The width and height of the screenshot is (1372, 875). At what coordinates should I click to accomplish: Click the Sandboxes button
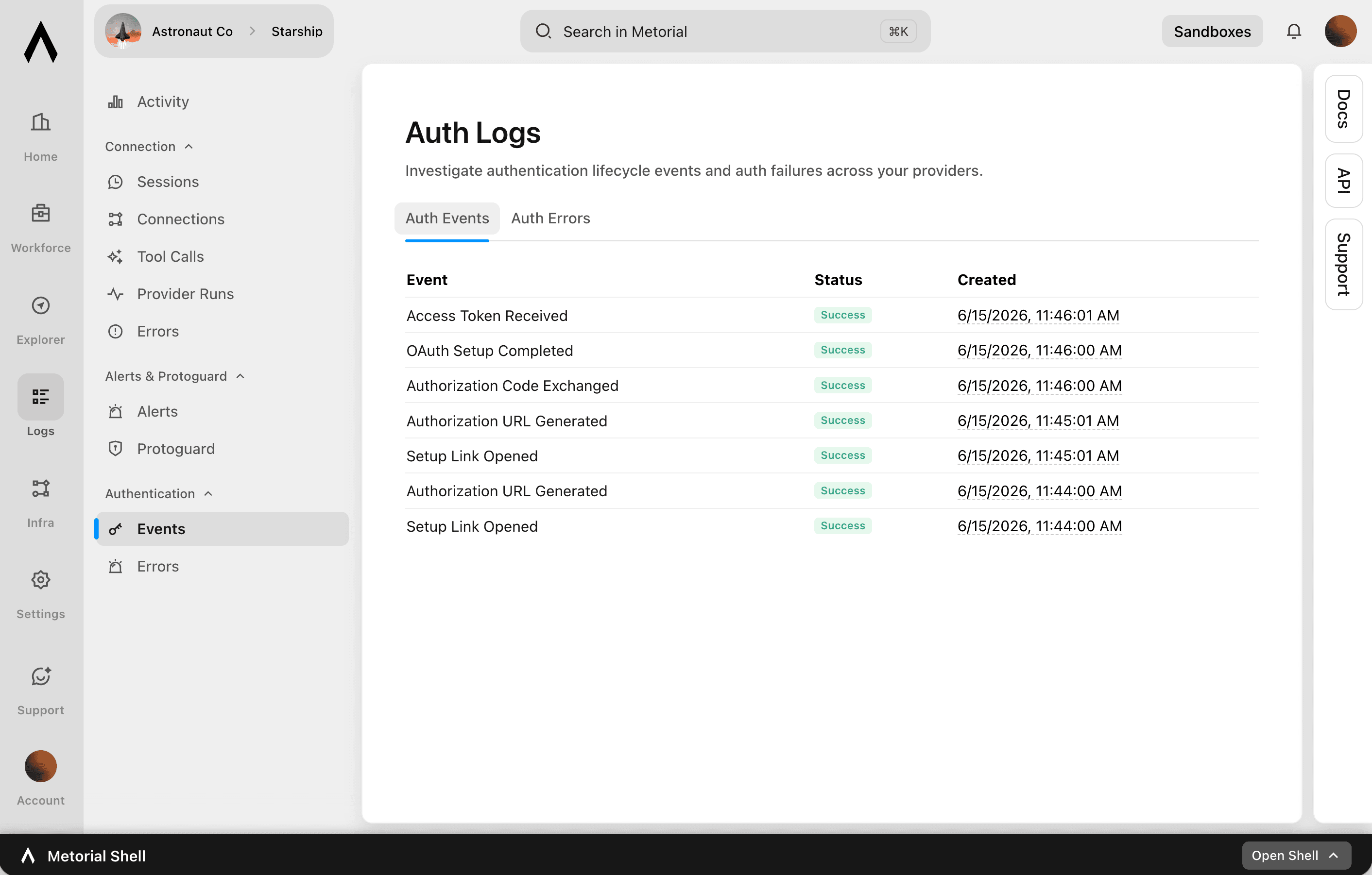[1212, 31]
